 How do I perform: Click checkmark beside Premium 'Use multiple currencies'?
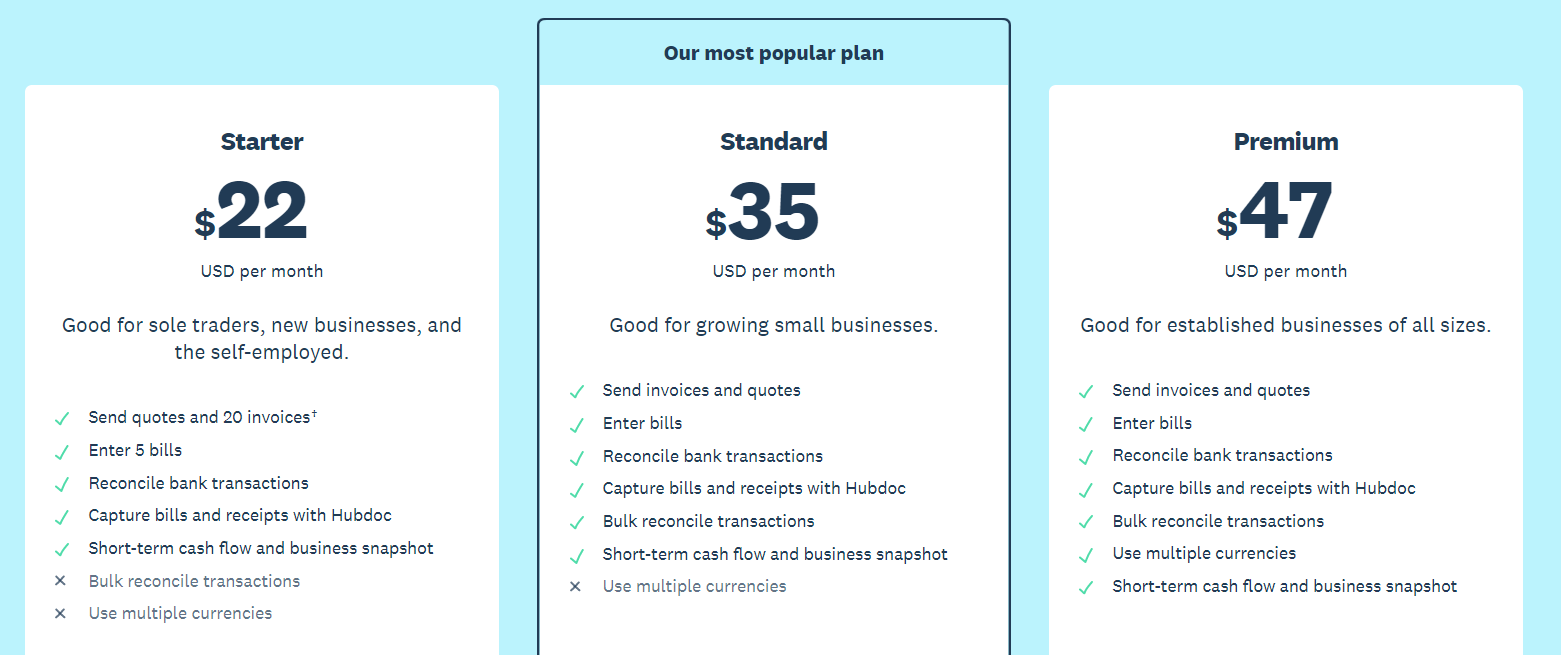coord(1086,555)
